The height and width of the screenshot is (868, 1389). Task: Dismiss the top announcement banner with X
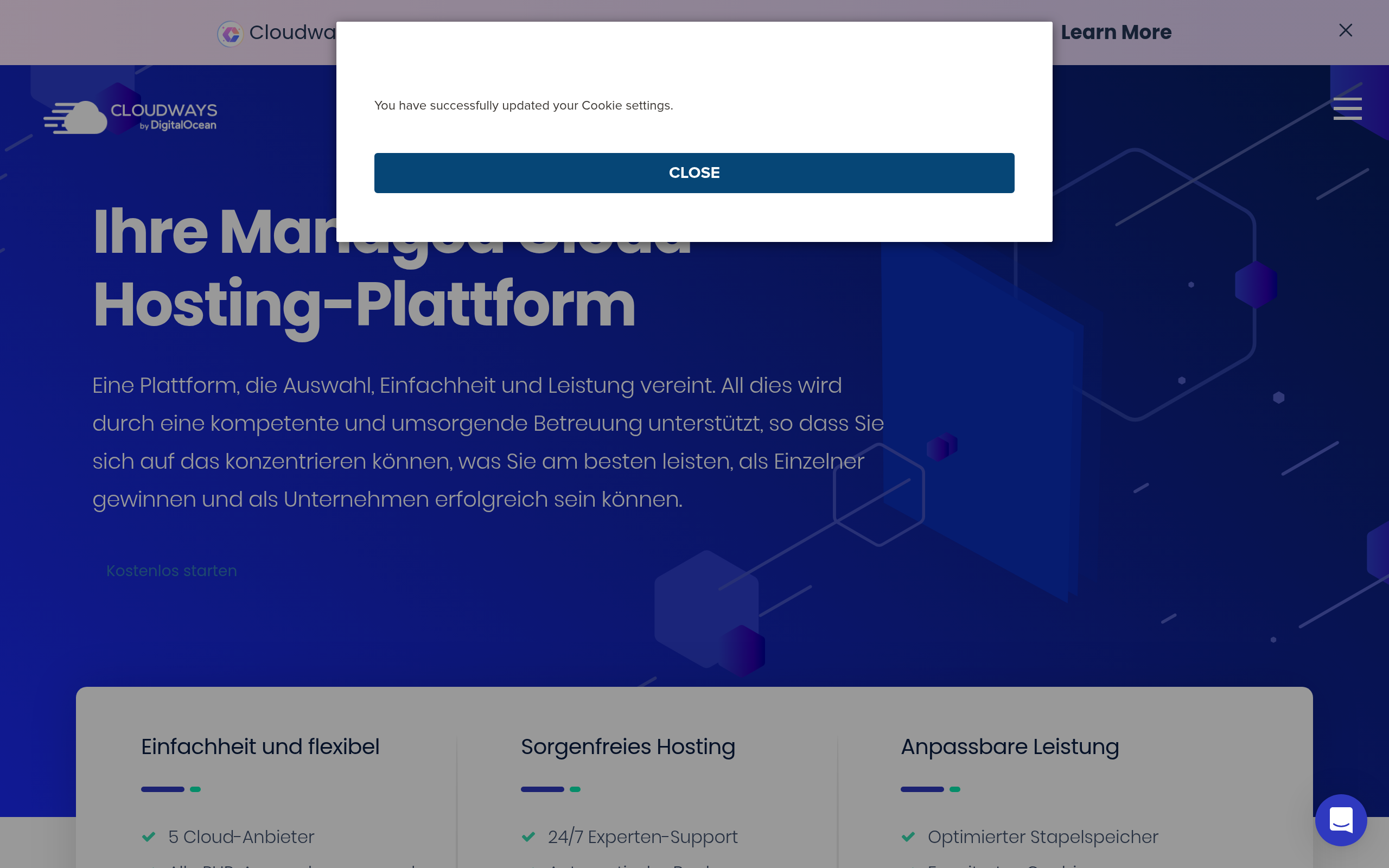tap(1346, 30)
